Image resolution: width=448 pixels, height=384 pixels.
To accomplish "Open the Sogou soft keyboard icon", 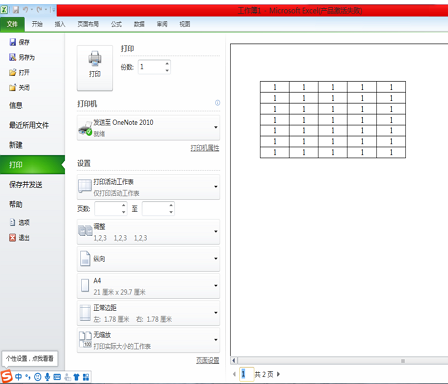I will (57, 377).
